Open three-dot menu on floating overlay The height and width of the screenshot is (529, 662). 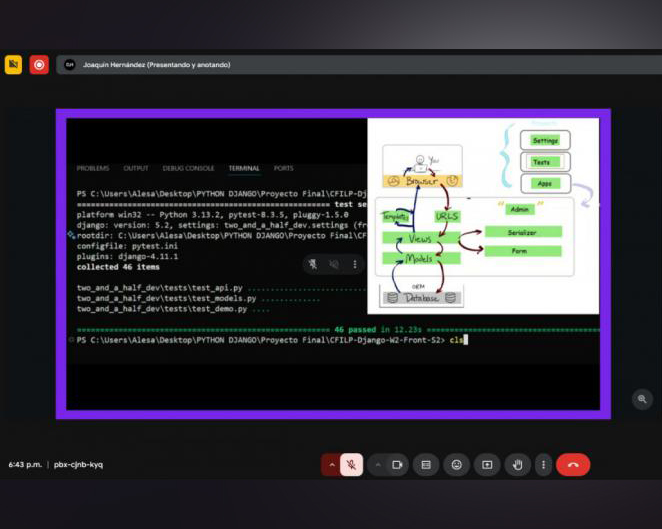tap(355, 264)
